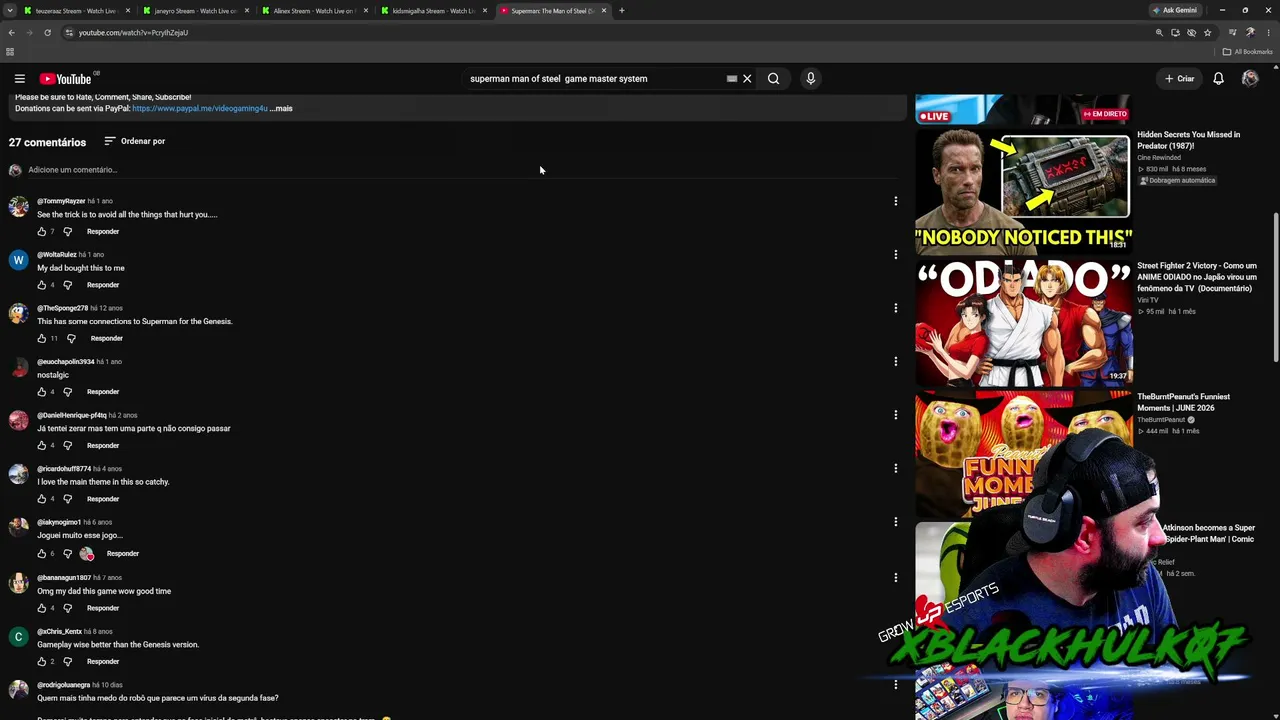Open the Predator hidden secrets video thumbnail
Viewport: 1280px width, 720px height.
coord(1022,190)
